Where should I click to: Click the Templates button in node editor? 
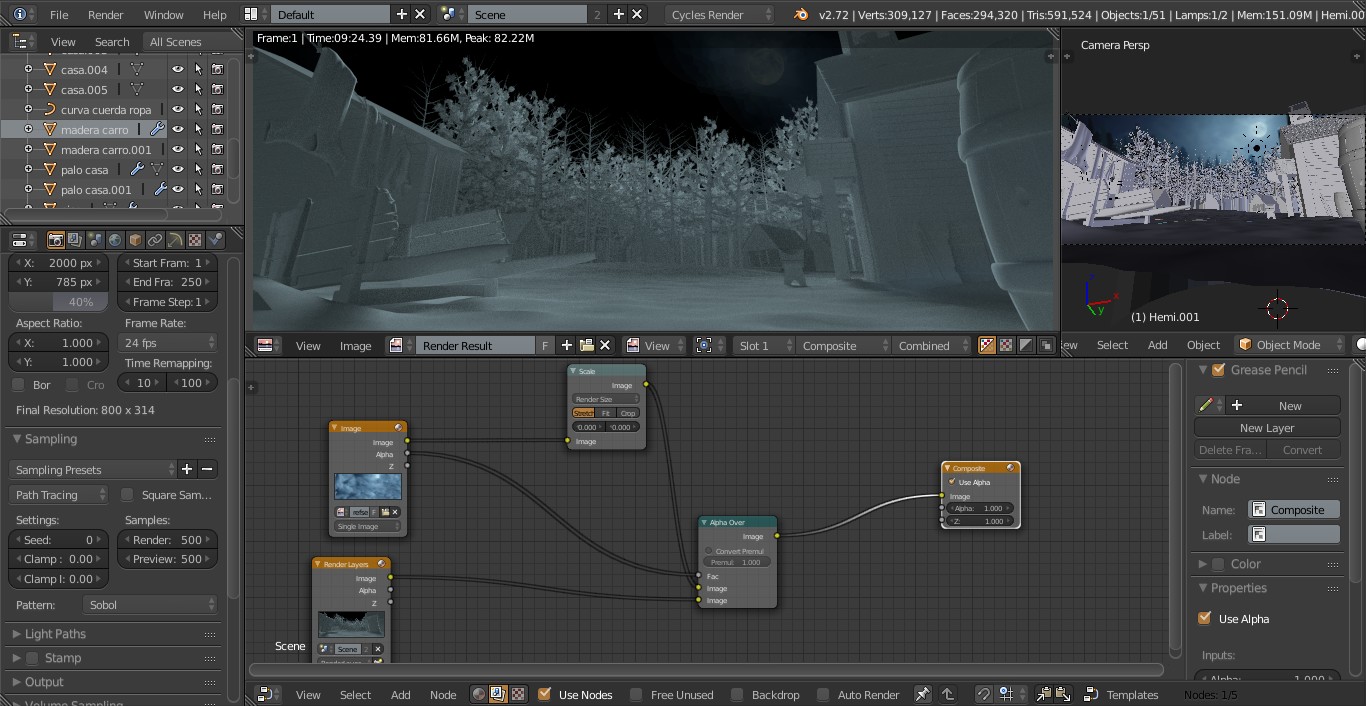click(x=1122, y=694)
